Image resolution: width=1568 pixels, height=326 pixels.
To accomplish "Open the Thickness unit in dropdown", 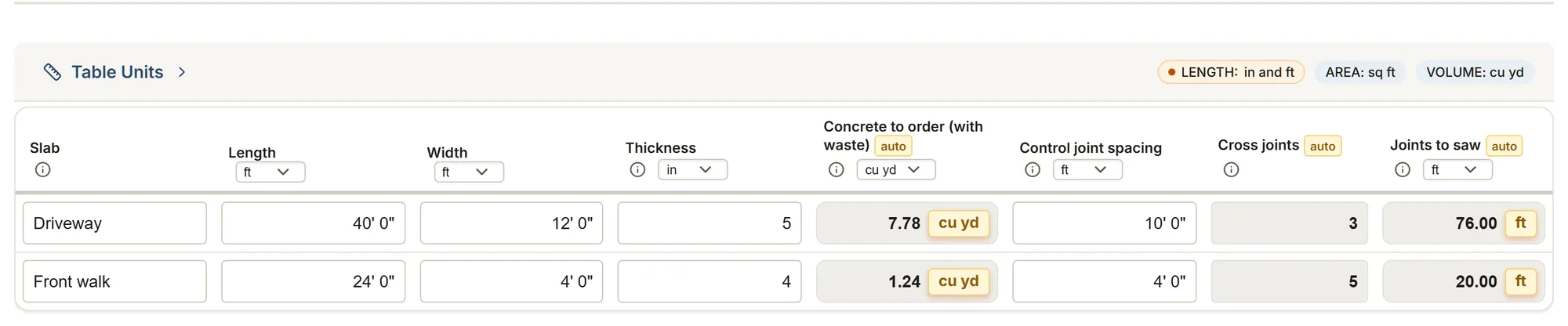I will [693, 170].
